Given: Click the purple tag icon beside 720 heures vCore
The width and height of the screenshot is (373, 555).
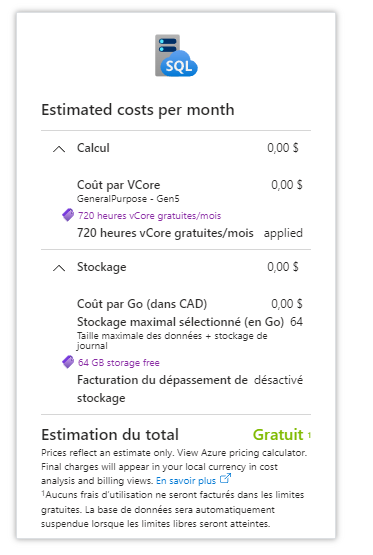Looking at the screenshot, I should (x=68, y=215).
